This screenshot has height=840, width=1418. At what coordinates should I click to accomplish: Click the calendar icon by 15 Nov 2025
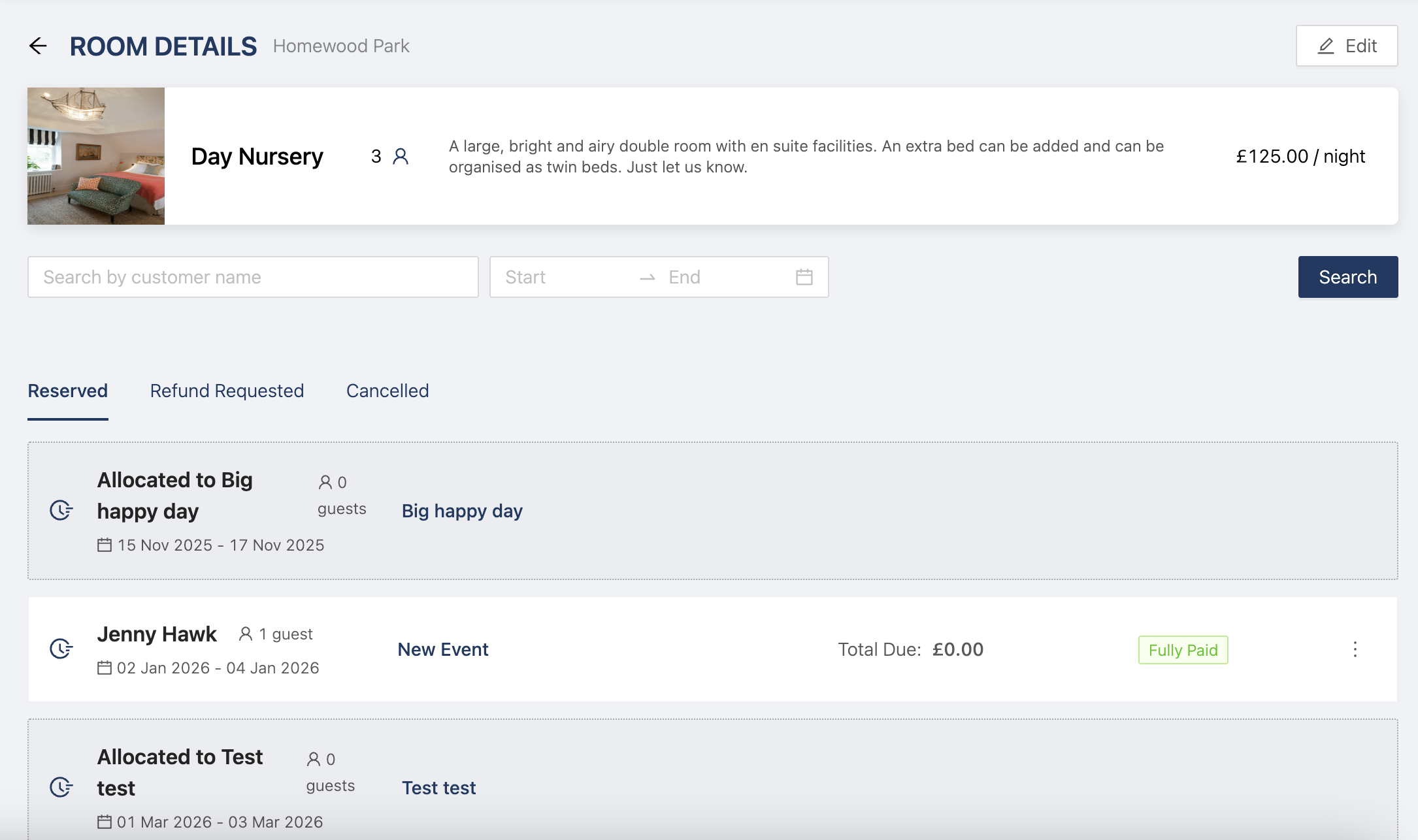point(105,545)
